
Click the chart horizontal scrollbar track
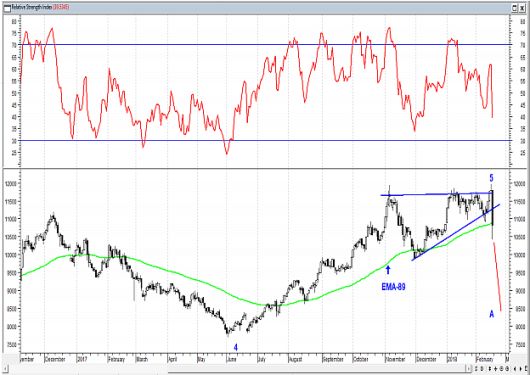click(237, 369)
